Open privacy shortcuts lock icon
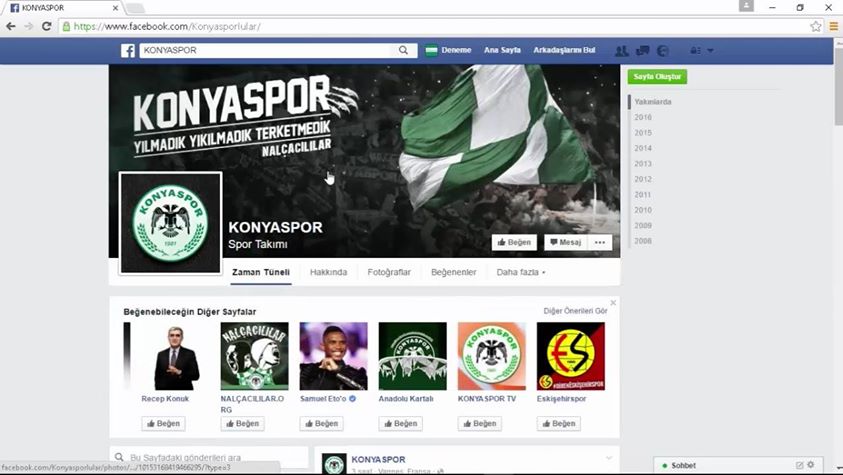Image resolution: width=843 pixels, height=475 pixels. pos(695,51)
